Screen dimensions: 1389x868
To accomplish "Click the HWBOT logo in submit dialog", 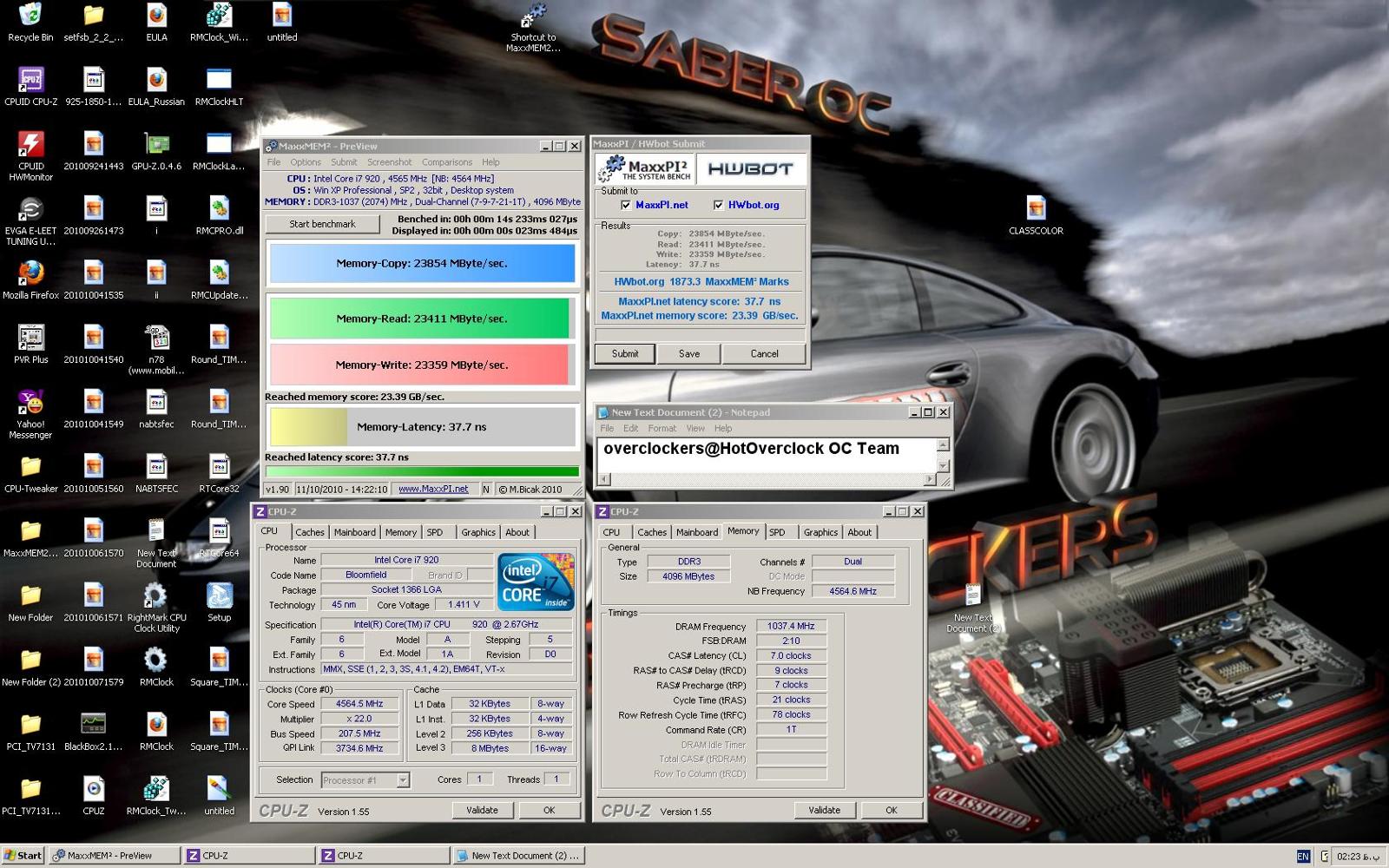I will pyautogui.click(x=750, y=169).
